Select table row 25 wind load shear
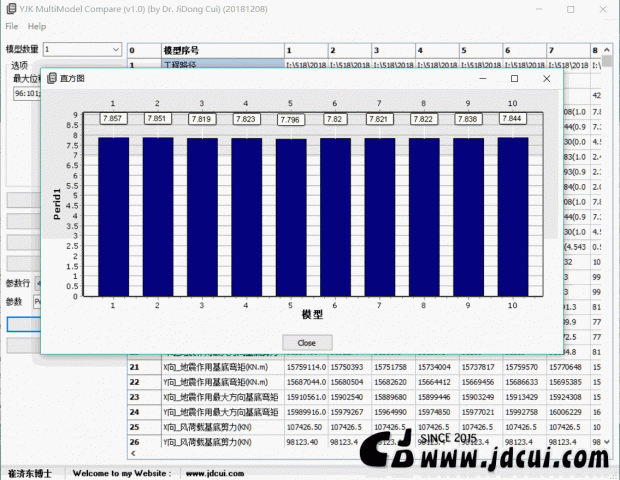Image resolution: width=620 pixels, height=480 pixels. click(210, 426)
